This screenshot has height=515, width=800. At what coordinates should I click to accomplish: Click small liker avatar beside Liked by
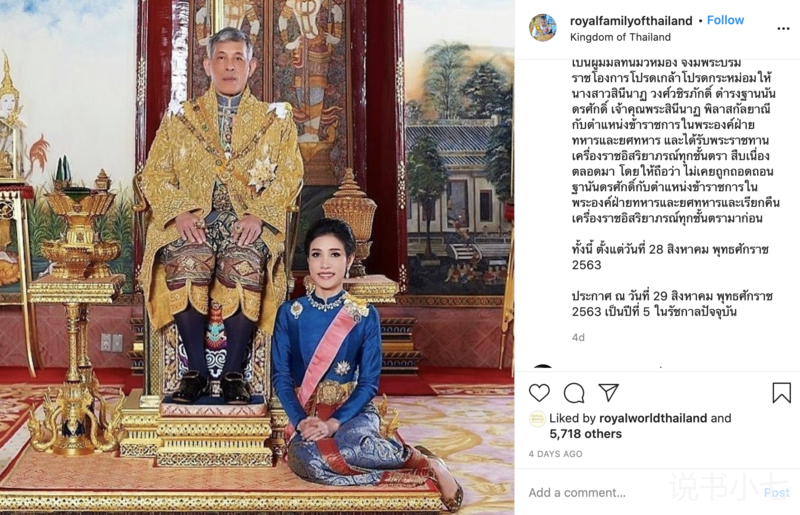pos(537,419)
